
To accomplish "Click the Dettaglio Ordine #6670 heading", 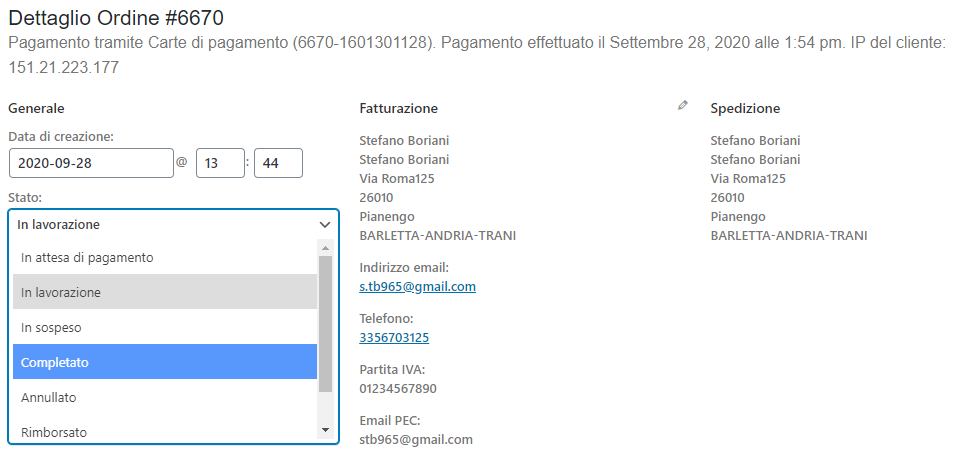I will tap(116, 18).
